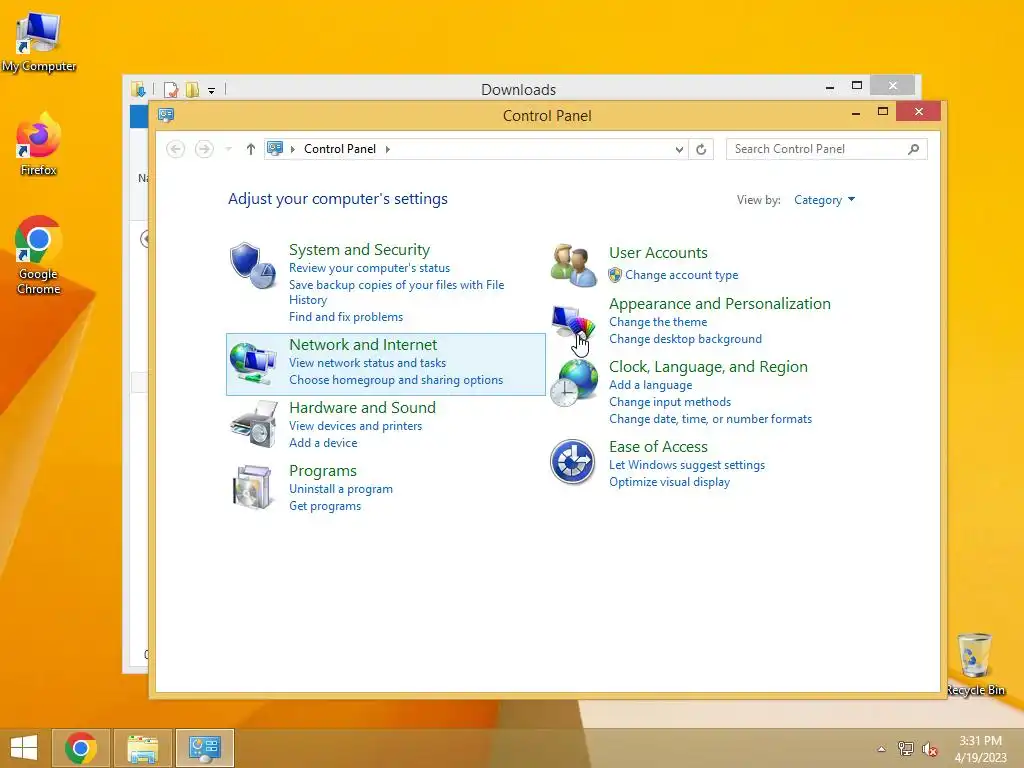Click Optimize visual display
Image resolution: width=1024 pixels, height=768 pixels.
click(669, 482)
